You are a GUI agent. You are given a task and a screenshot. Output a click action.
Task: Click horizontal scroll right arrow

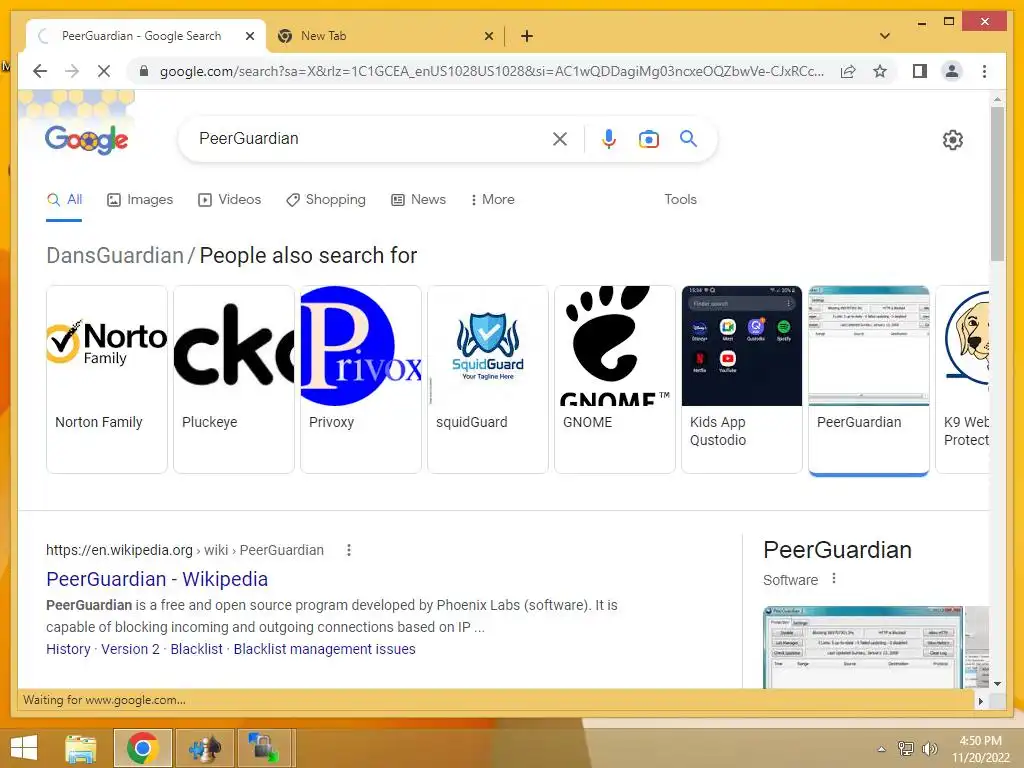pos(980,701)
